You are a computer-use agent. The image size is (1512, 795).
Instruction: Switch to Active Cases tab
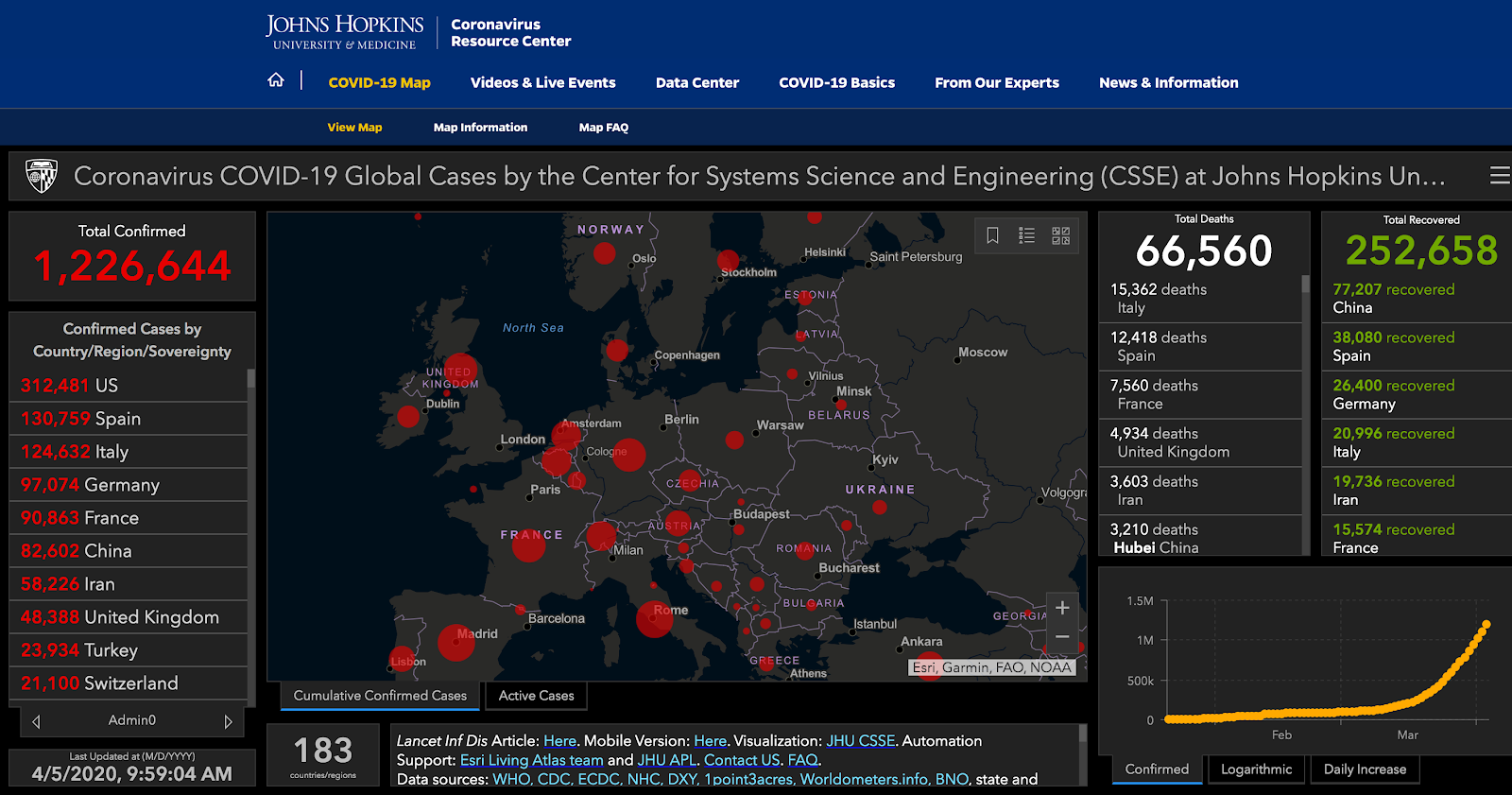[537, 696]
